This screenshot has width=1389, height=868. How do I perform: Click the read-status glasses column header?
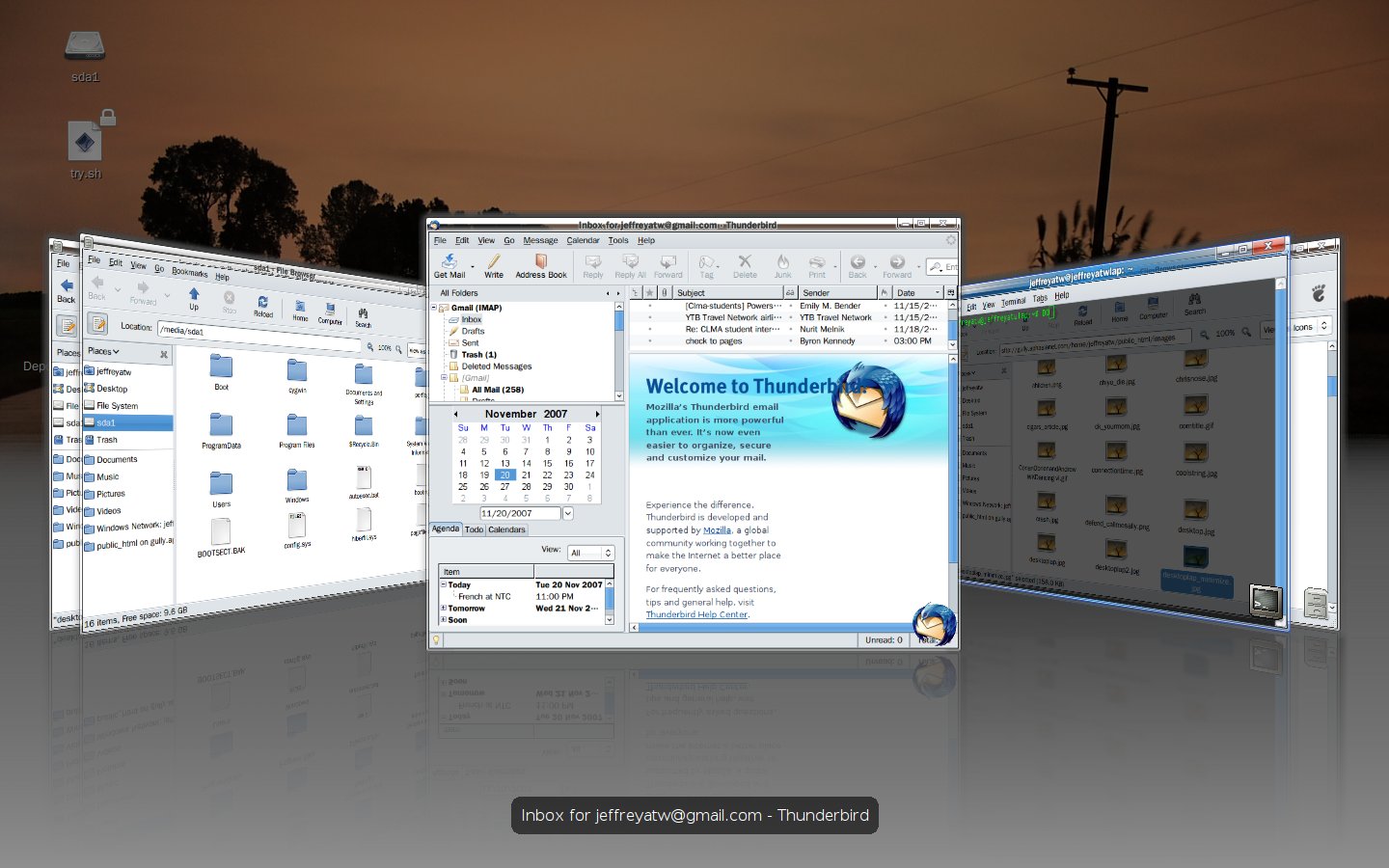click(790, 292)
